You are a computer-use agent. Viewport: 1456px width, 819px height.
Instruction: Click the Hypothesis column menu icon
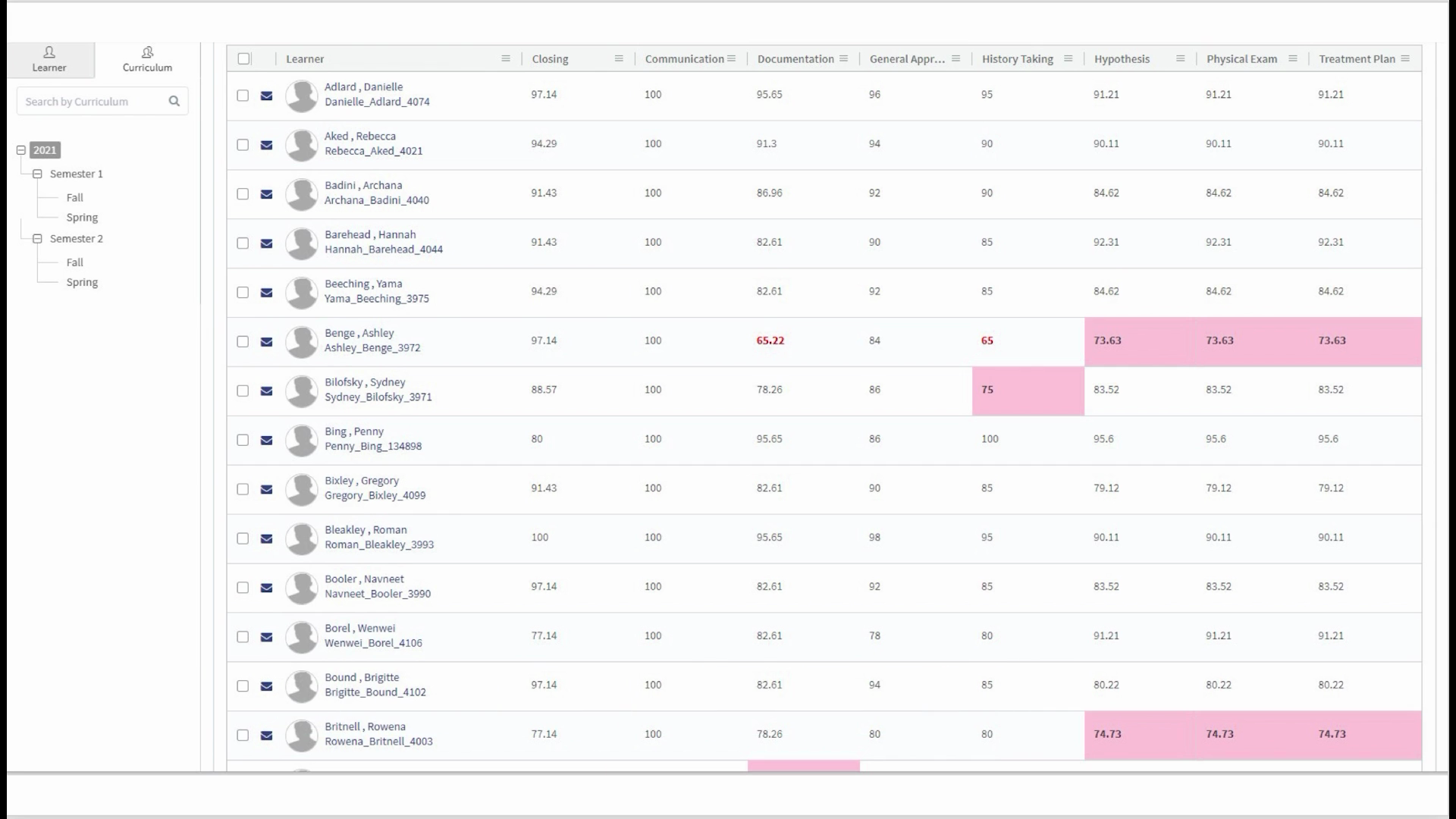(x=1180, y=58)
